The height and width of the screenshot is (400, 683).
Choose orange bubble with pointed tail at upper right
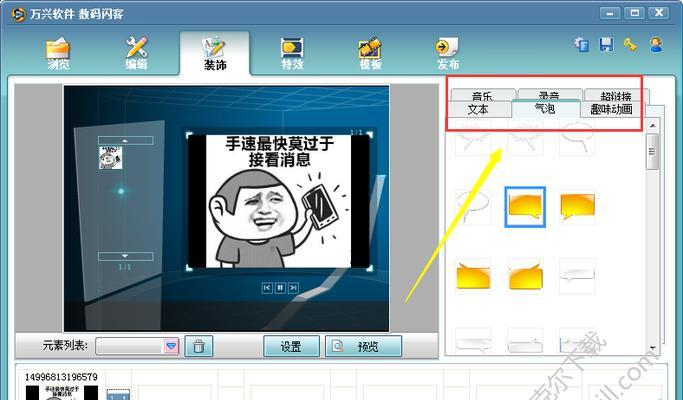[525, 276]
